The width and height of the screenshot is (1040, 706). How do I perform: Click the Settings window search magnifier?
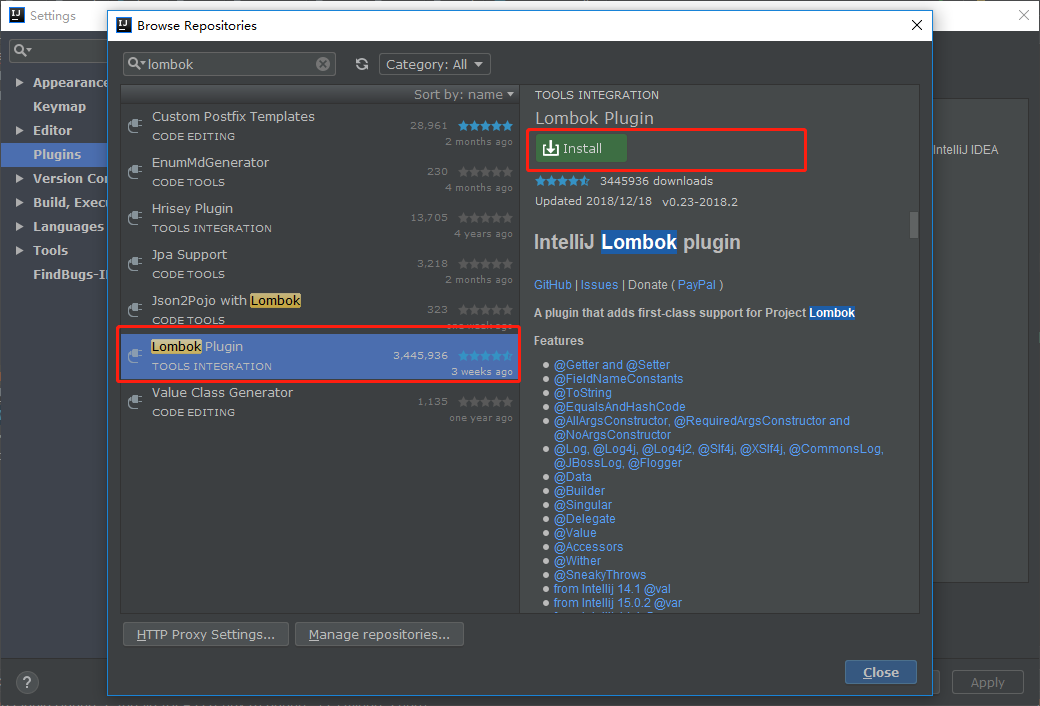point(22,50)
